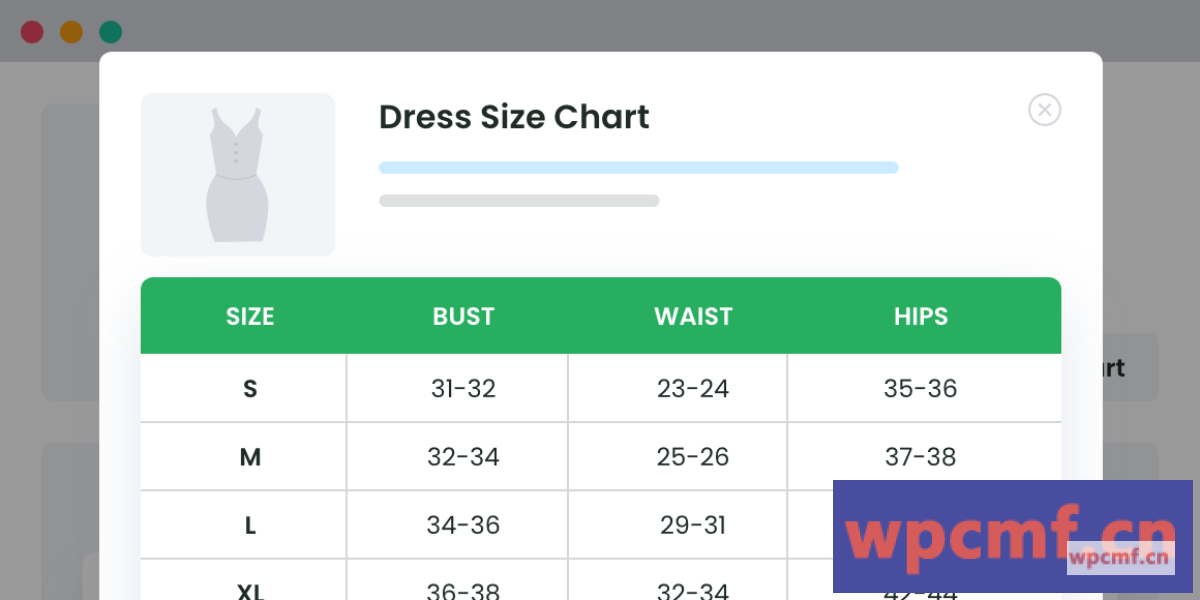The height and width of the screenshot is (600, 1200).
Task: Click the 32-34 bust cell for M
Action: (463, 457)
